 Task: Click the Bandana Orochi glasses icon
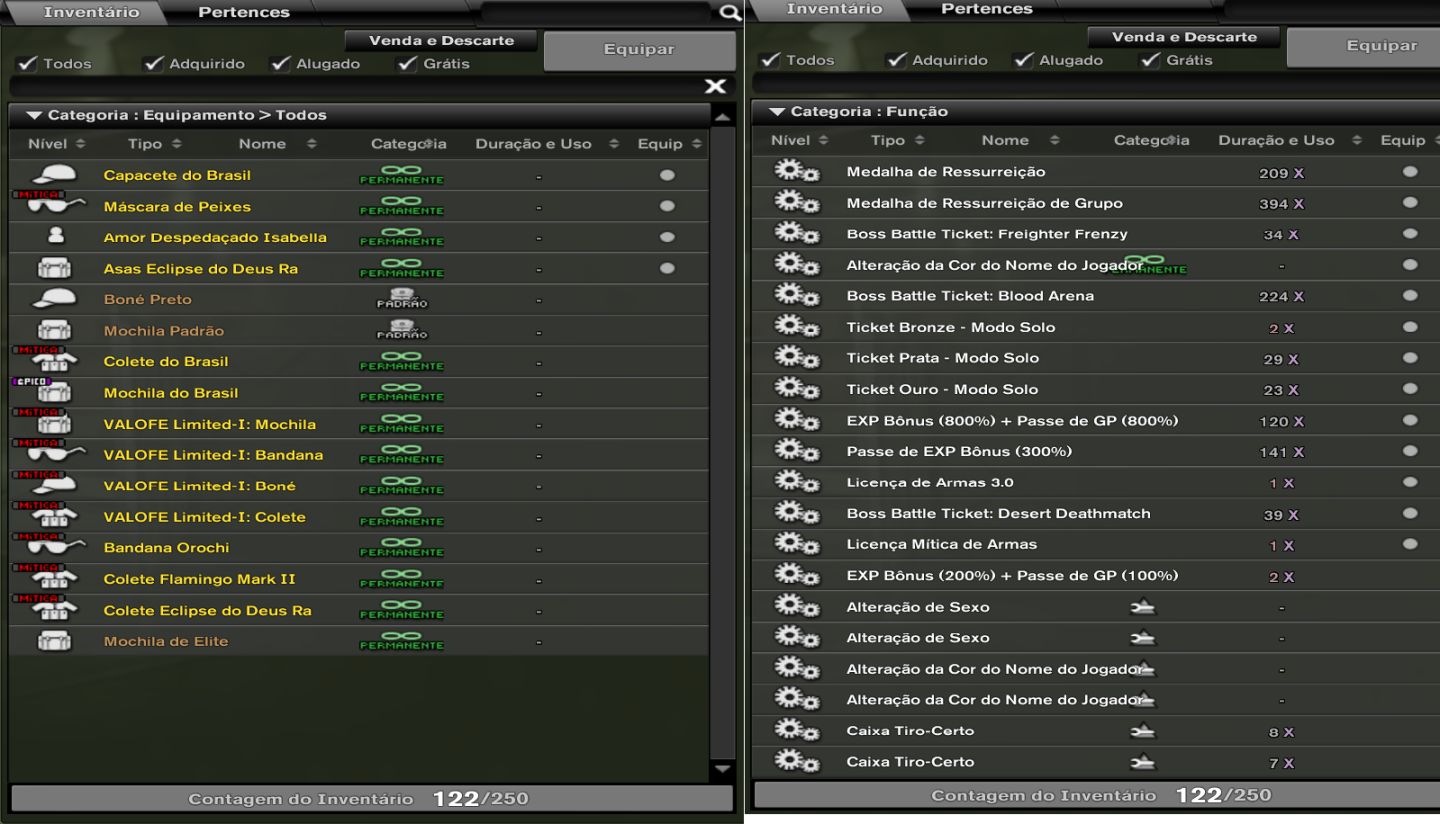point(54,547)
